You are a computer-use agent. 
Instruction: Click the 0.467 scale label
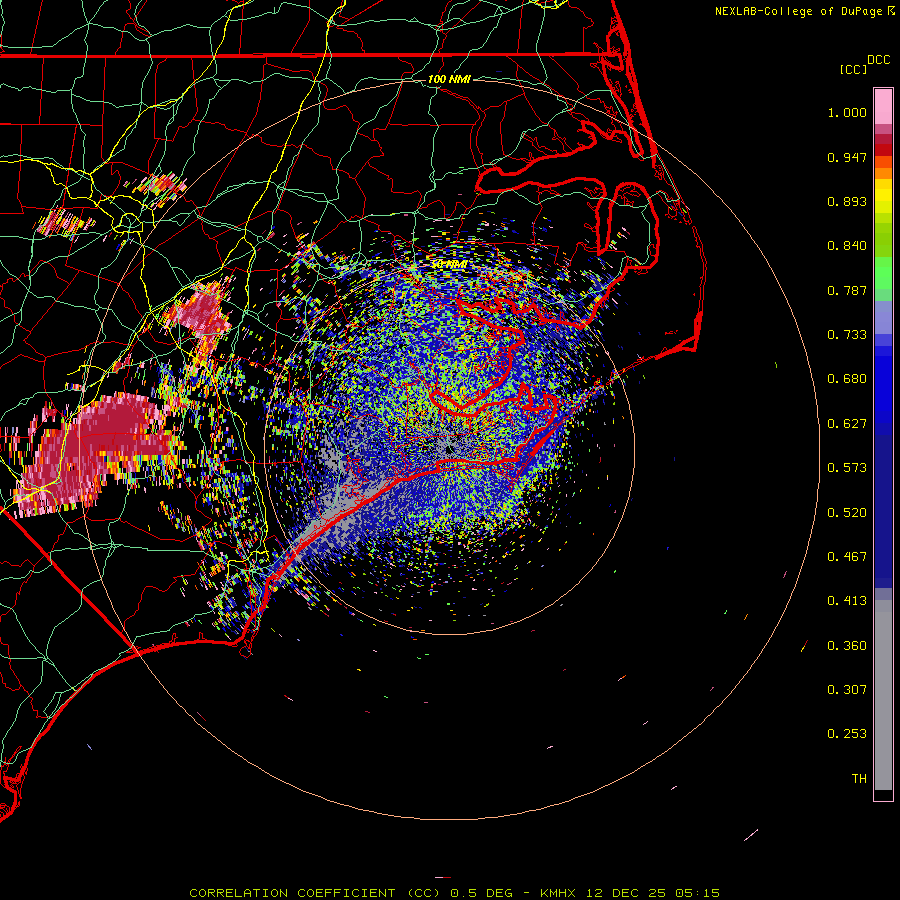(x=847, y=557)
